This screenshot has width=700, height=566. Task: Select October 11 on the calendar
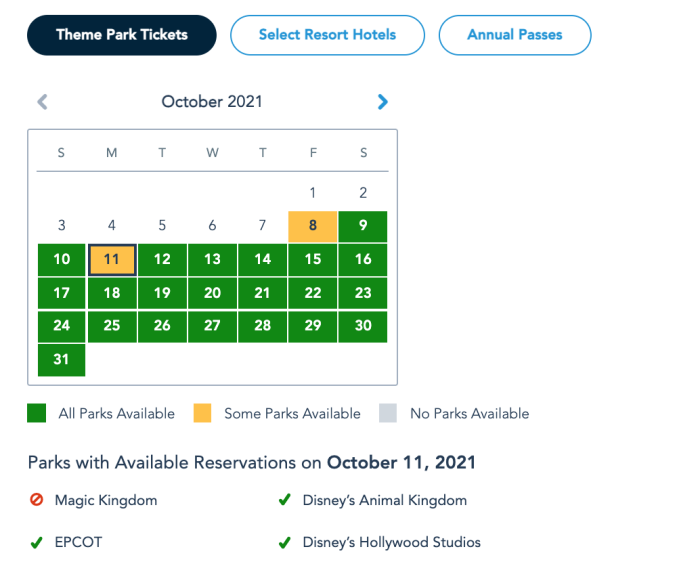112,259
